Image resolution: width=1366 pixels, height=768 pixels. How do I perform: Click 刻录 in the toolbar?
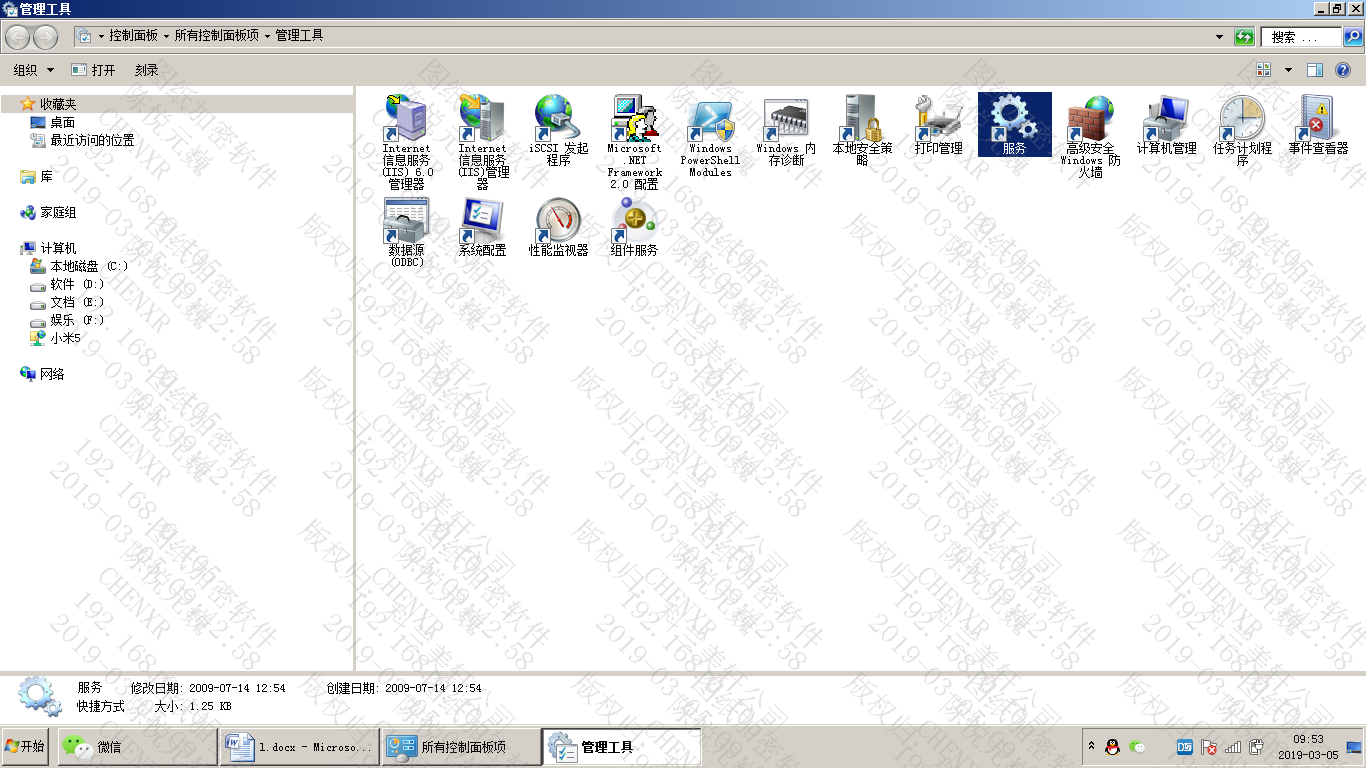(147, 70)
